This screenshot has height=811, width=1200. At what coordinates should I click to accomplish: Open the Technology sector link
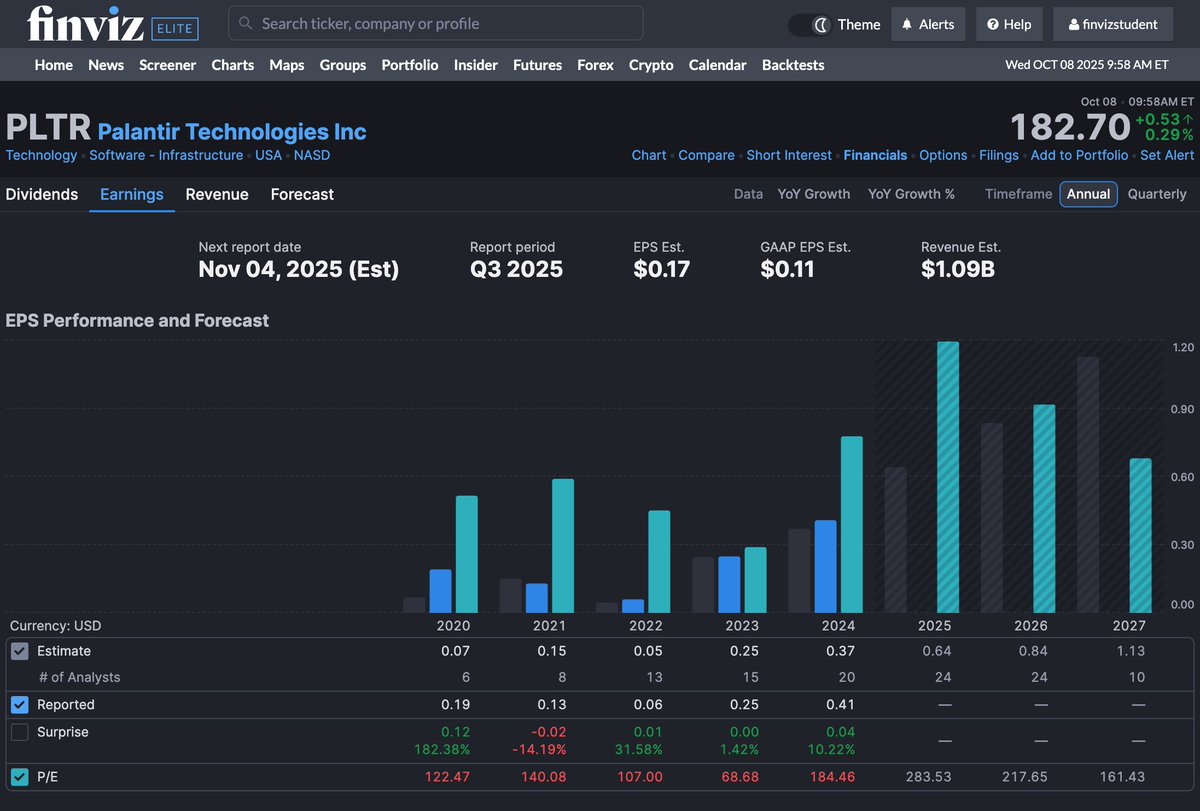(x=41, y=155)
